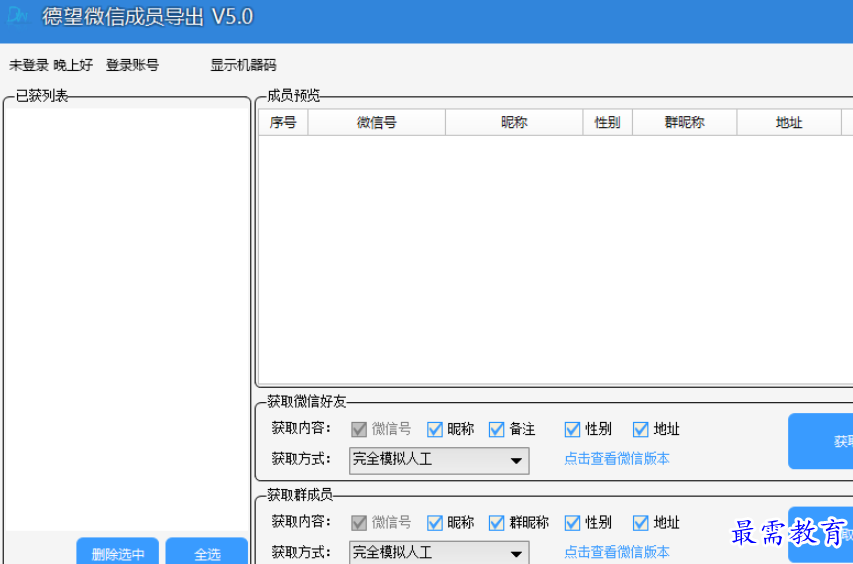853x564 pixels.
Task: Click the 获取 button for 微信好友
Action: [820, 441]
